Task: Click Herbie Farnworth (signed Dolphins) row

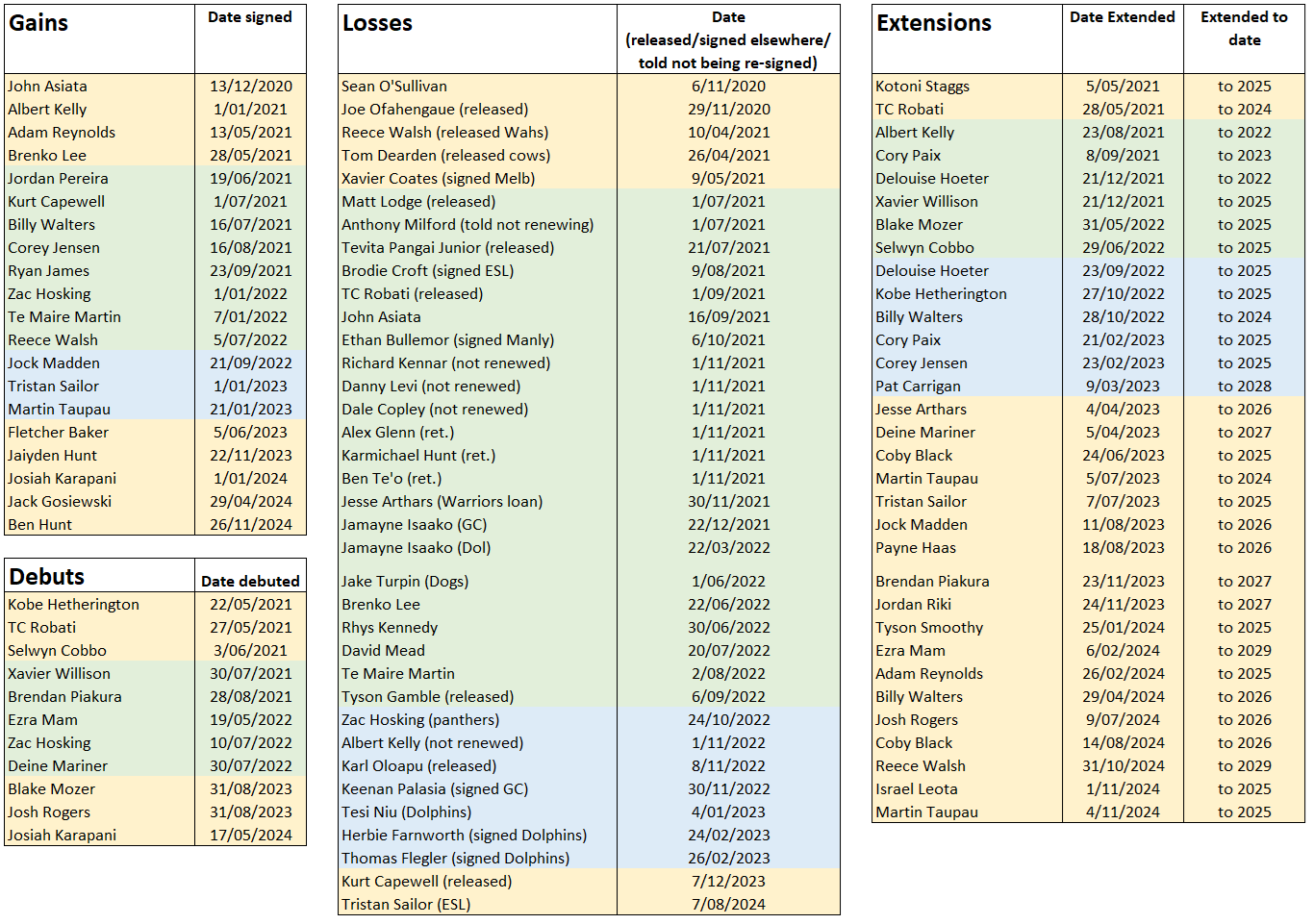Action: (589, 835)
